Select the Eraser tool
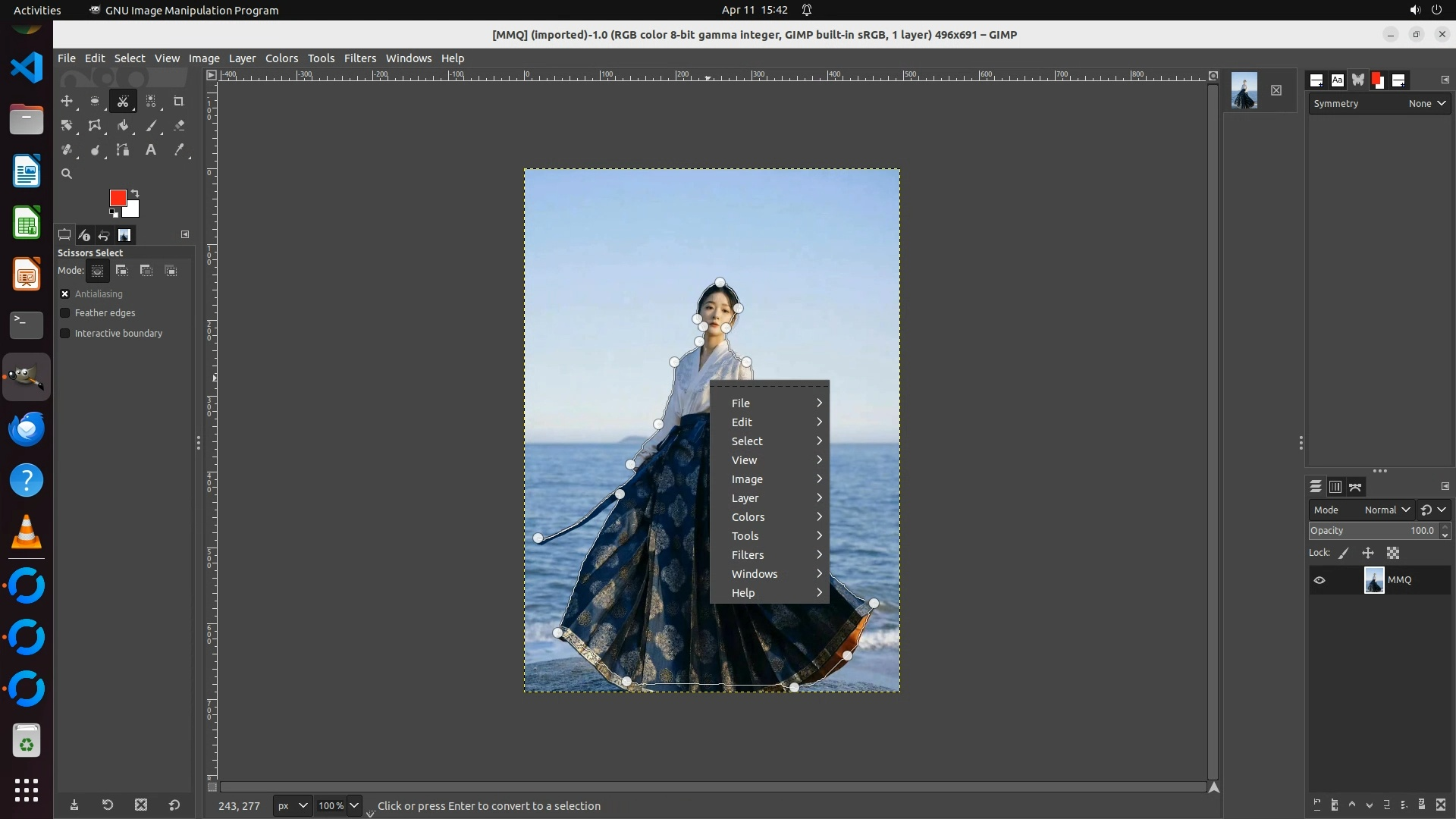 [x=179, y=126]
